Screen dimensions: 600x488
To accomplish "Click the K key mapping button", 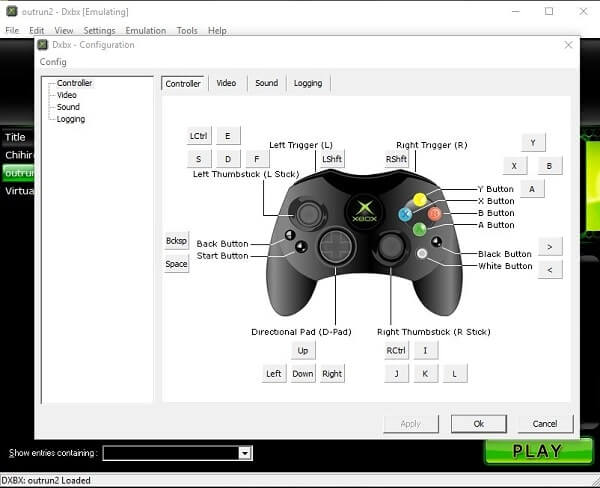I will 426,374.
